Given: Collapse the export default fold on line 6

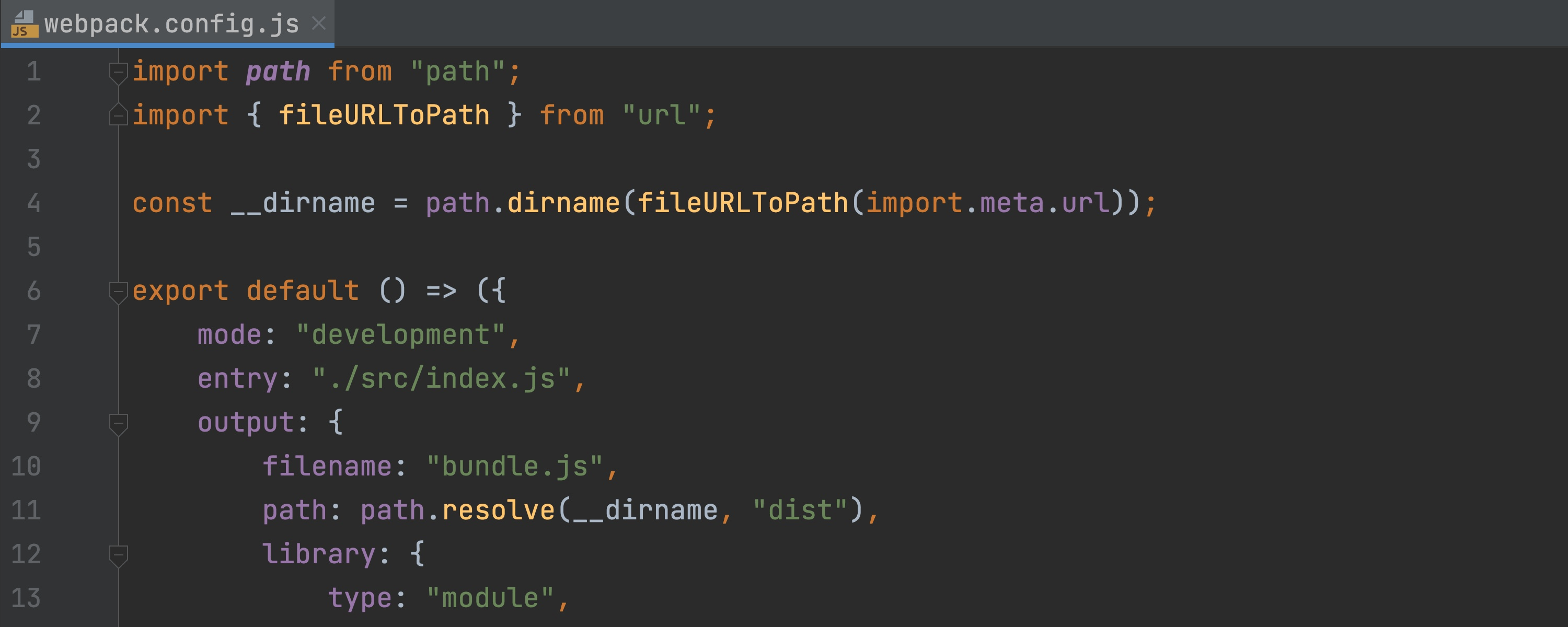Looking at the screenshot, I should point(118,291).
